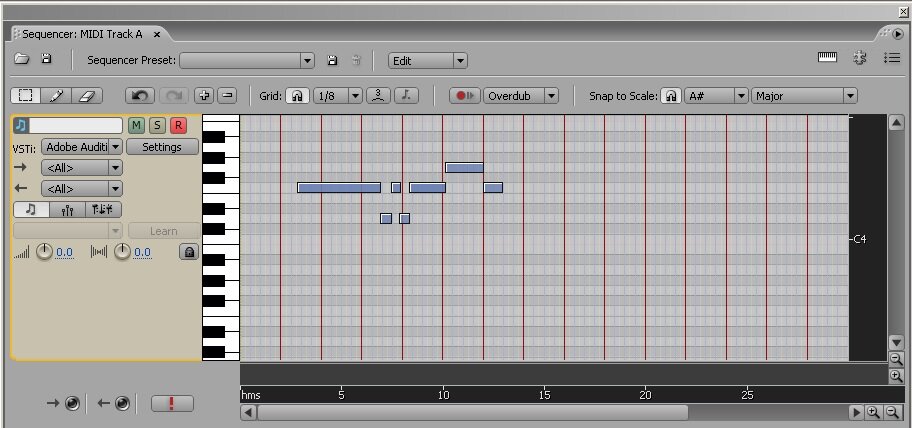The width and height of the screenshot is (912, 428).
Task: Click the vertical scrollbar down arrow
Action: [x=896, y=342]
